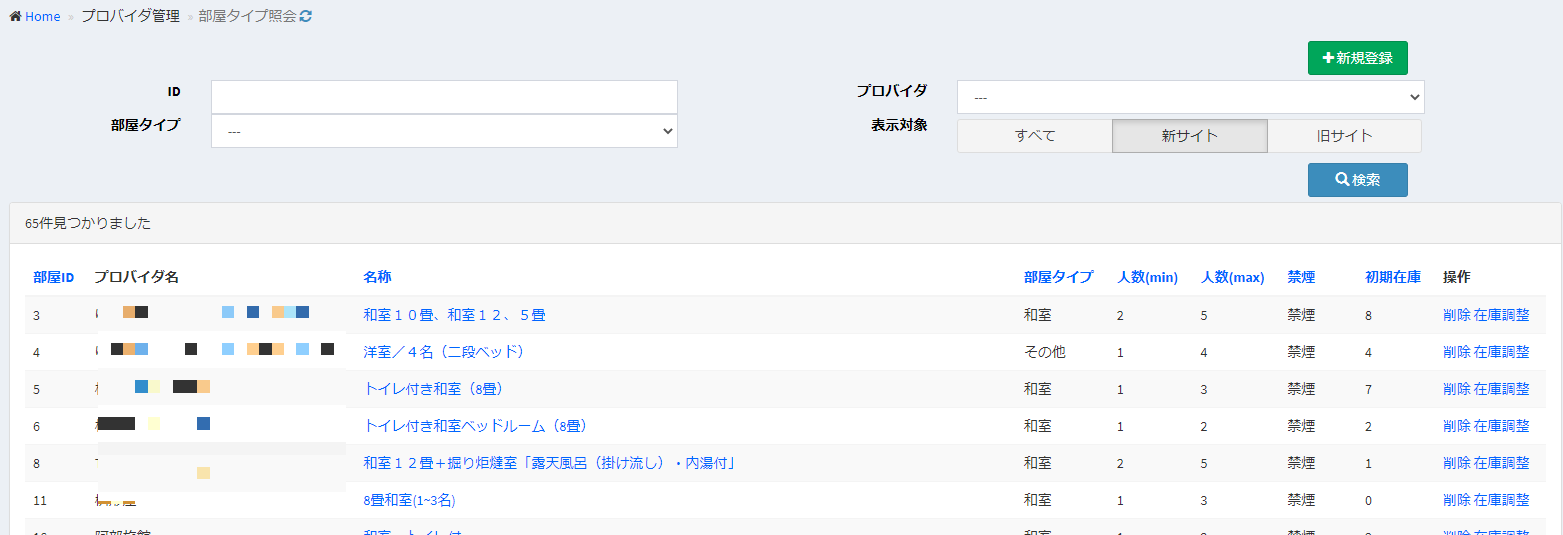1563x535 pixels.
Task: Focus the ID input field
Action: (444, 97)
